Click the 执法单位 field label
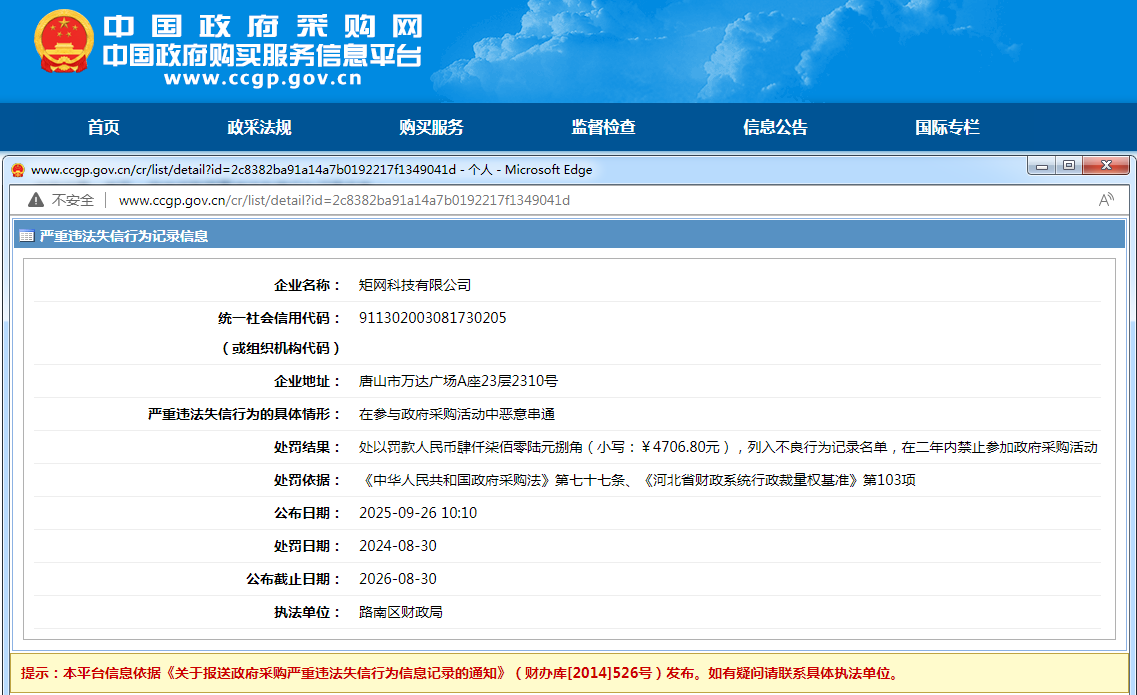 (307, 612)
